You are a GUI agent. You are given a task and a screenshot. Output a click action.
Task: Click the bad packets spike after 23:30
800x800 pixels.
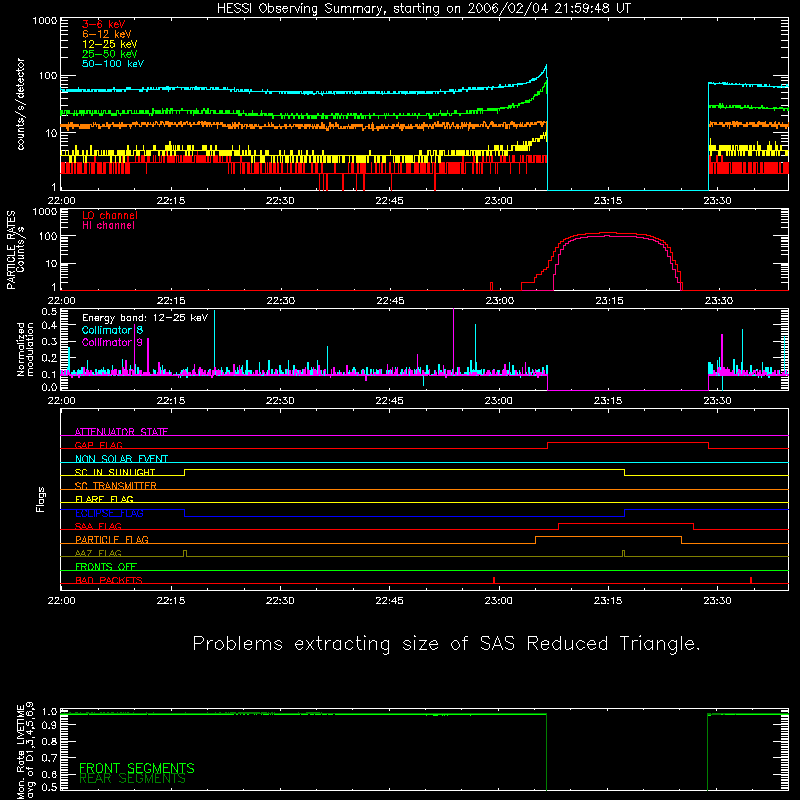point(751,580)
